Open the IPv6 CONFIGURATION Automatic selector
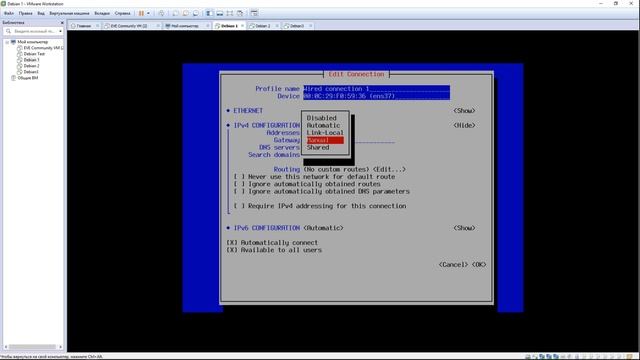The image size is (640, 360). pos(323,228)
